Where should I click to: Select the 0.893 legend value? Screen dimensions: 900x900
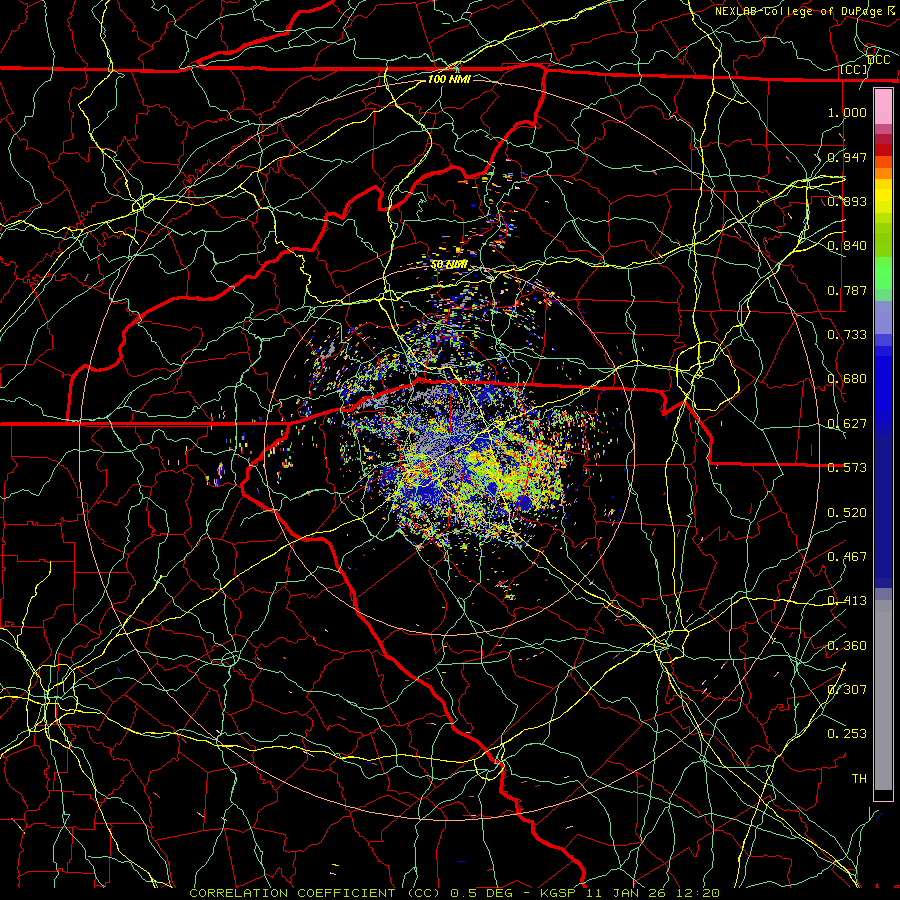pos(847,201)
